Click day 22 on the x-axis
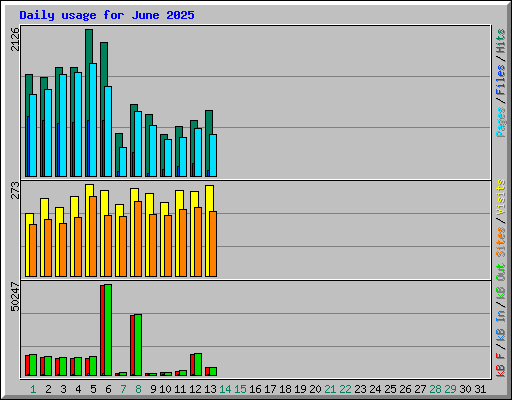512x400 pixels. click(345, 389)
